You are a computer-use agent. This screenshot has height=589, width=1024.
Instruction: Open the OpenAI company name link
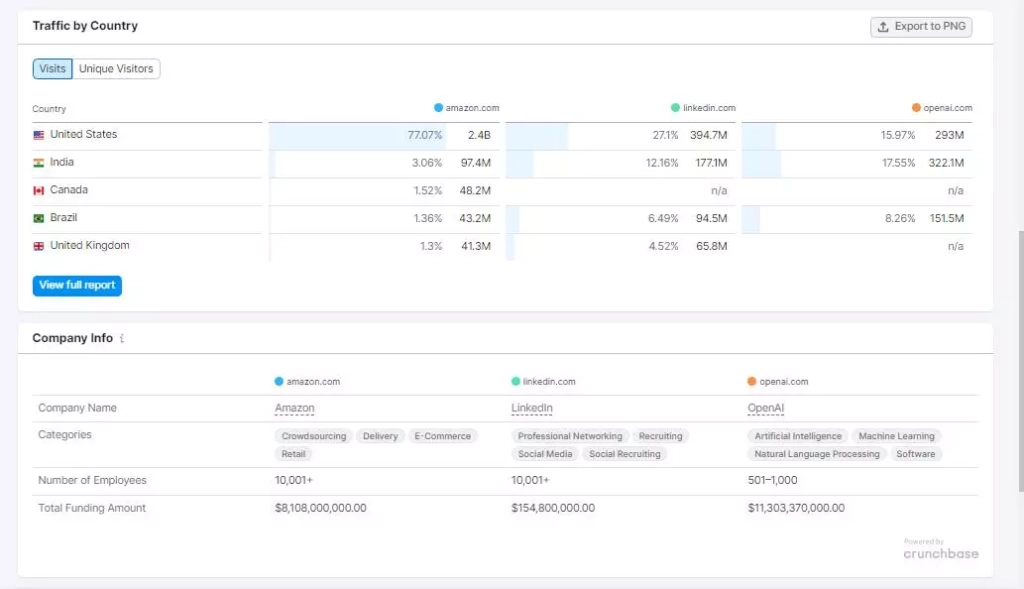coord(765,408)
